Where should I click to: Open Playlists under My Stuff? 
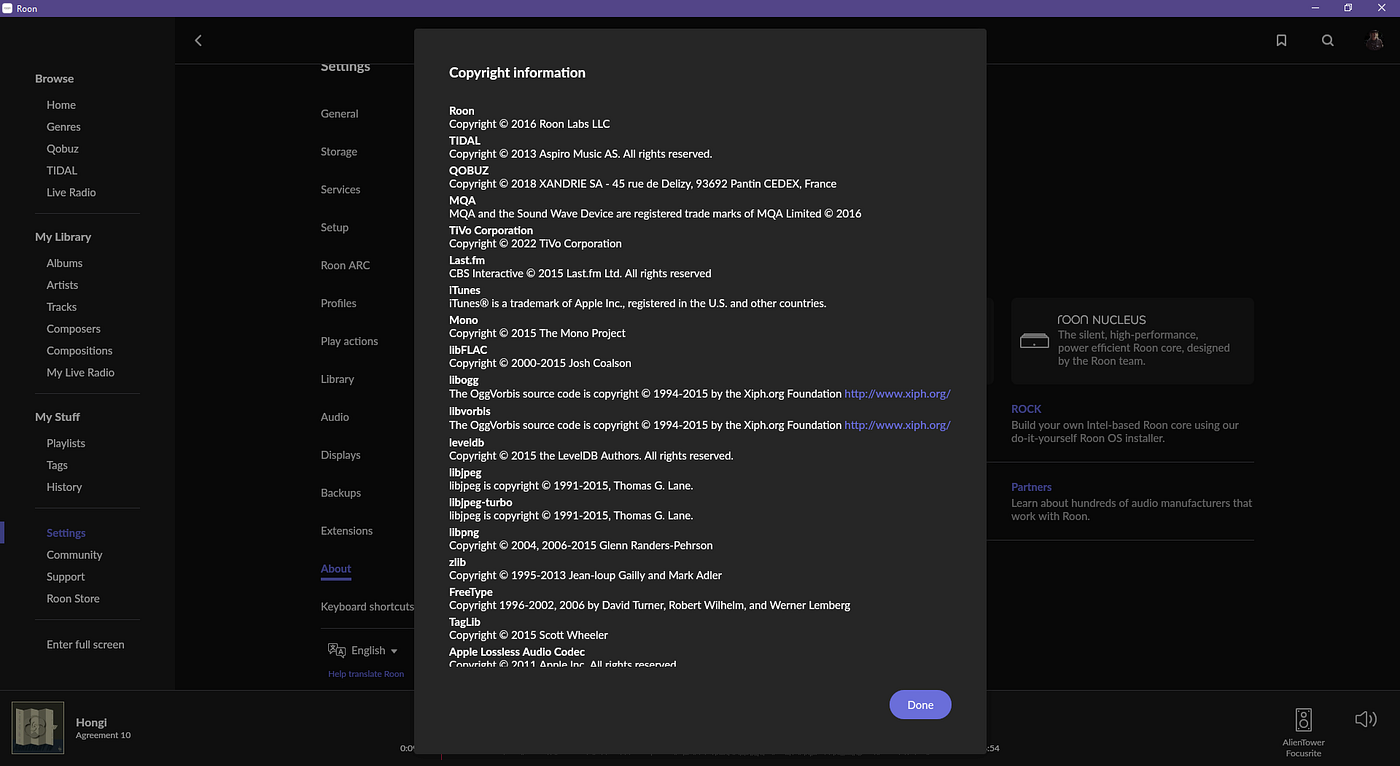click(x=66, y=443)
